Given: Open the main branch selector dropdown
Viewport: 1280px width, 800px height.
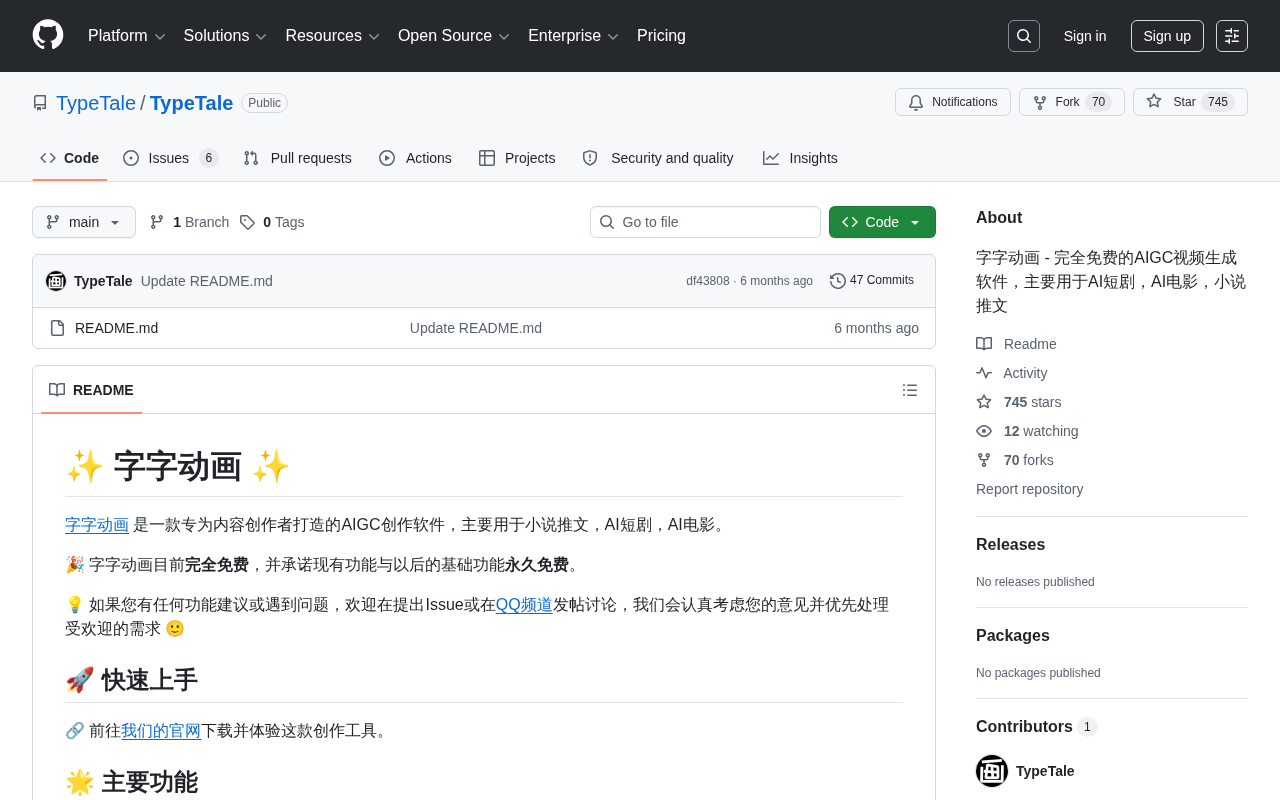Looking at the screenshot, I should (x=84, y=222).
